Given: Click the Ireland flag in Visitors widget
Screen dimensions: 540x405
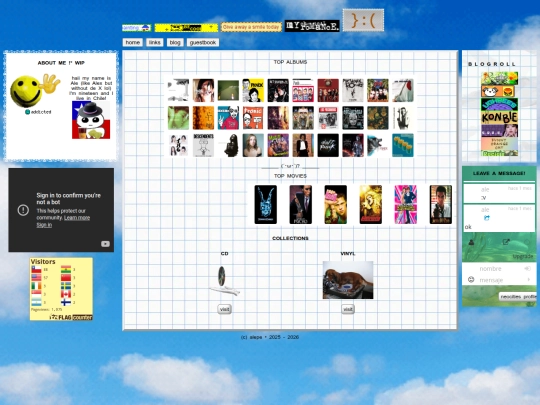Looking at the screenshot, I should 37,286.
